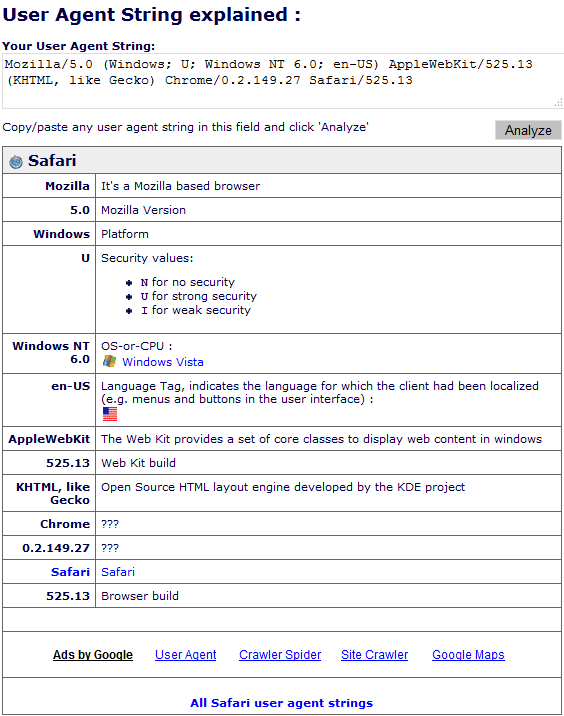Click the 'Your User Agent String:' label
The height and width of the screenshot is (716, 564).
[79, 46]
